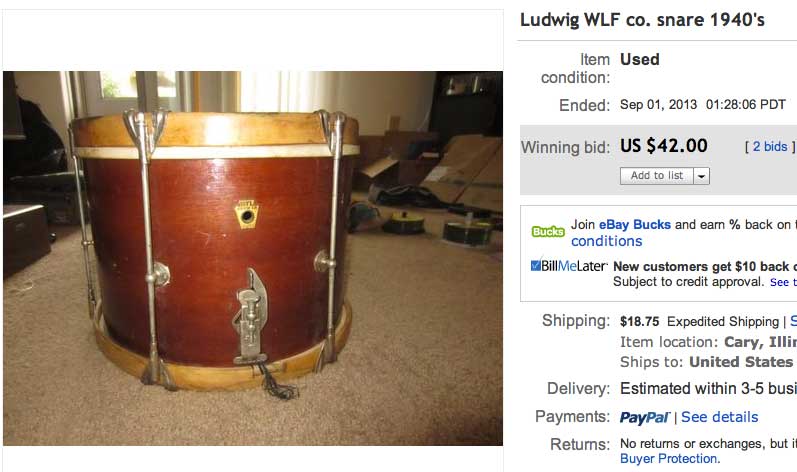Click the Expedited Shipping text
Viewport: 797px width, 472px height.
(723, 322)
